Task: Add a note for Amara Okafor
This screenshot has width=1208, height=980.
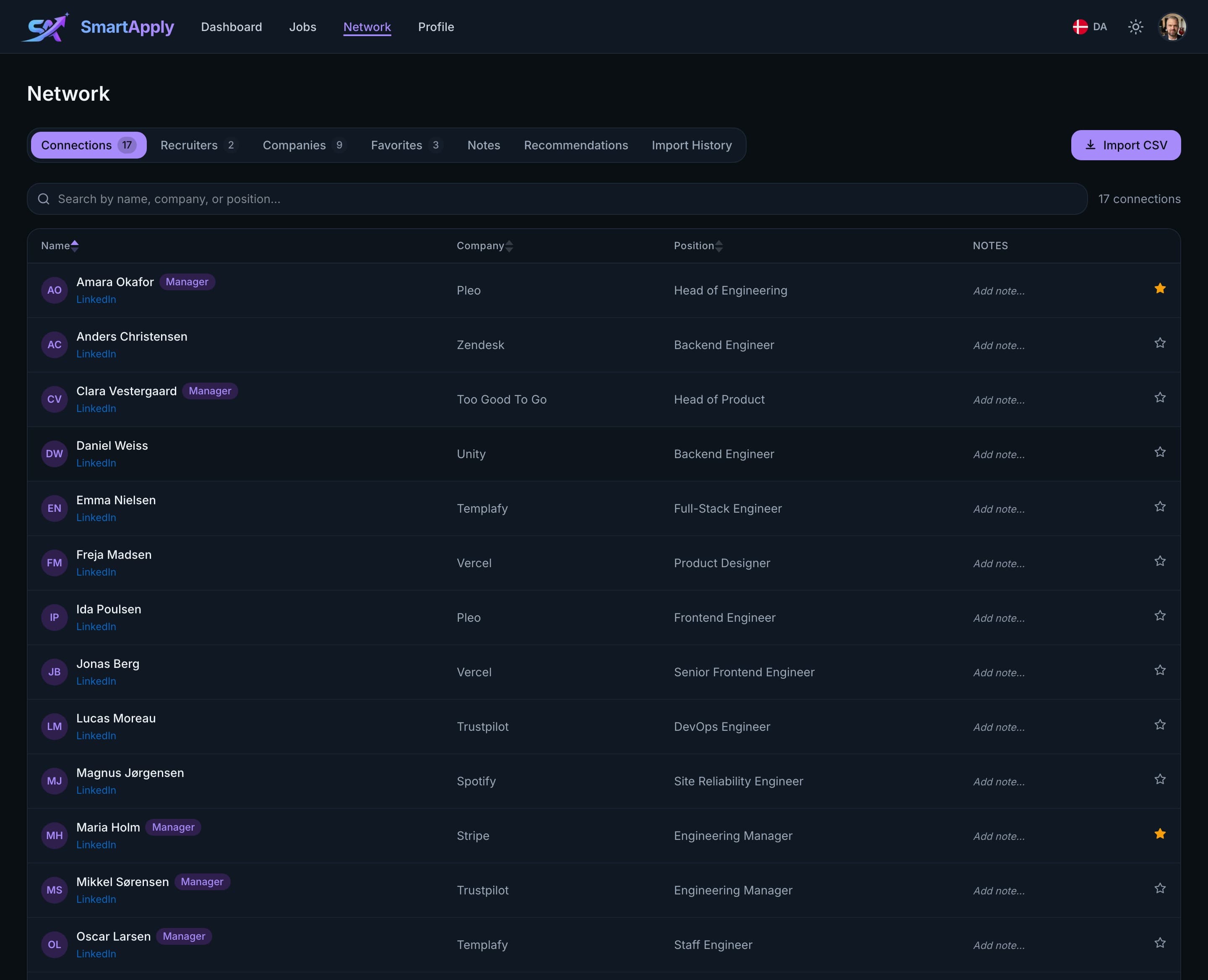Action: point(999,291)
